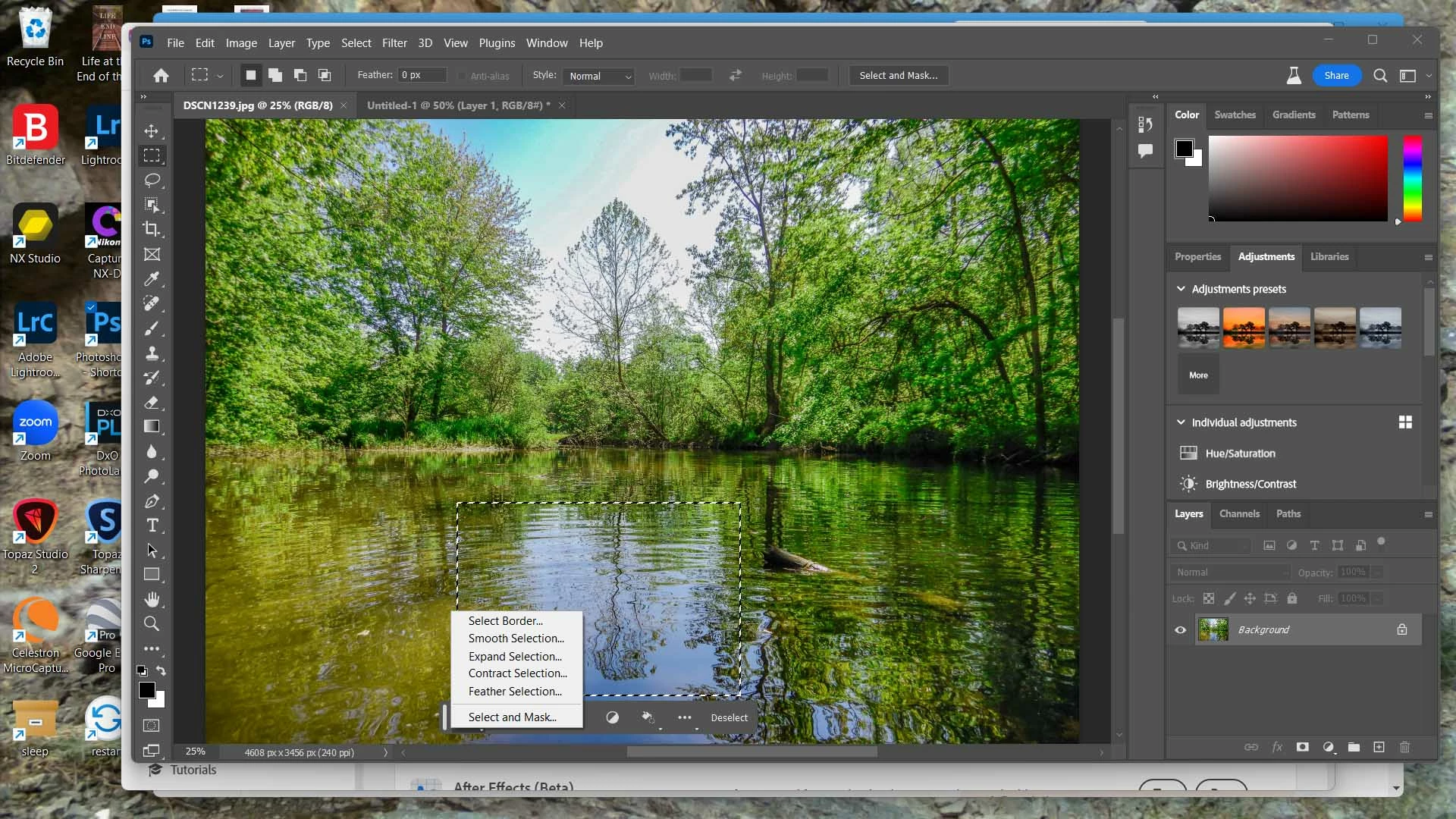
Task: Select the Clone Stamp tool
Action: click(152, 353)
